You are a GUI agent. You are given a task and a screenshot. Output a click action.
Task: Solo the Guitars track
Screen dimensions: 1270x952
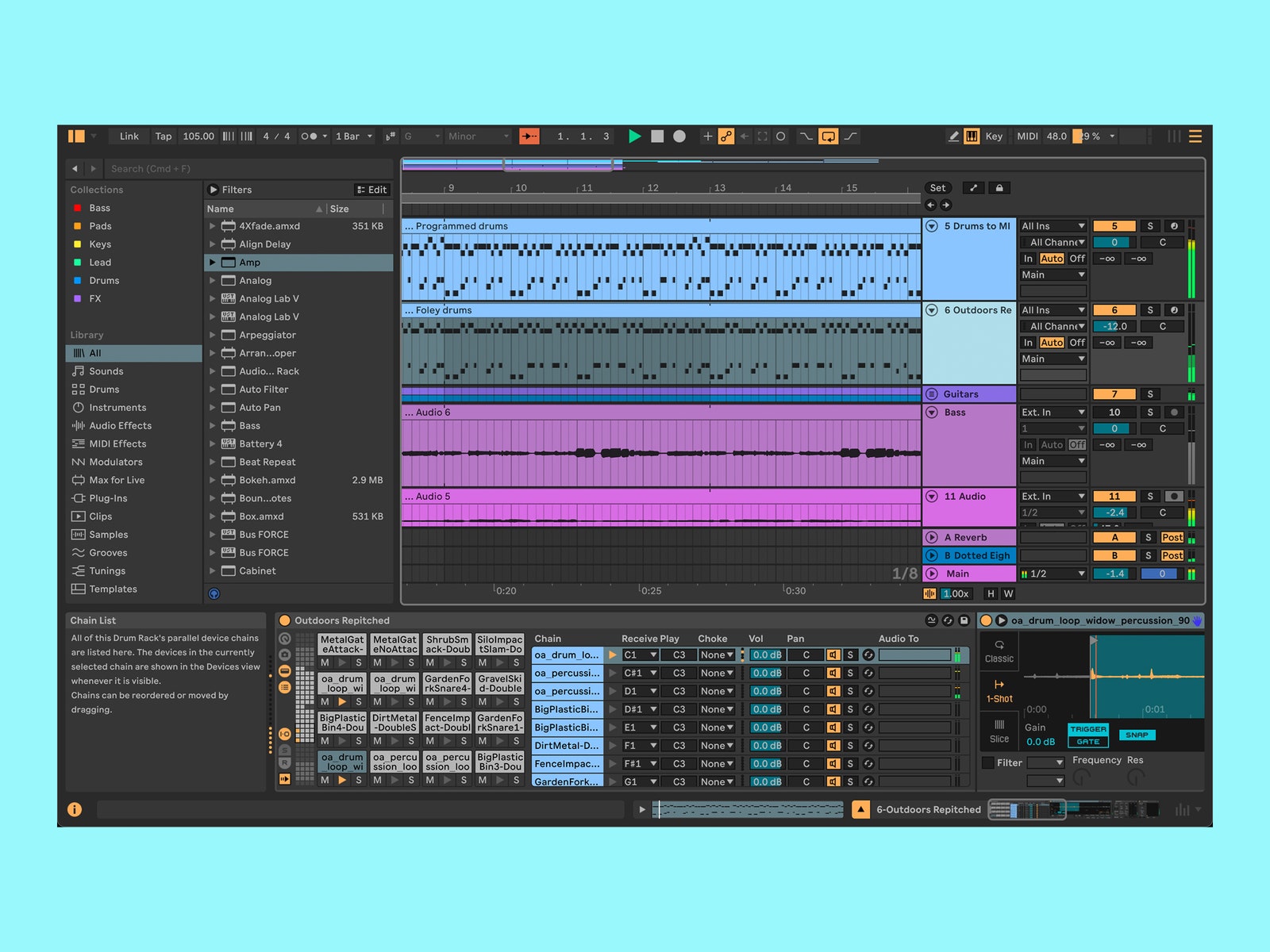click(1149, 394)
